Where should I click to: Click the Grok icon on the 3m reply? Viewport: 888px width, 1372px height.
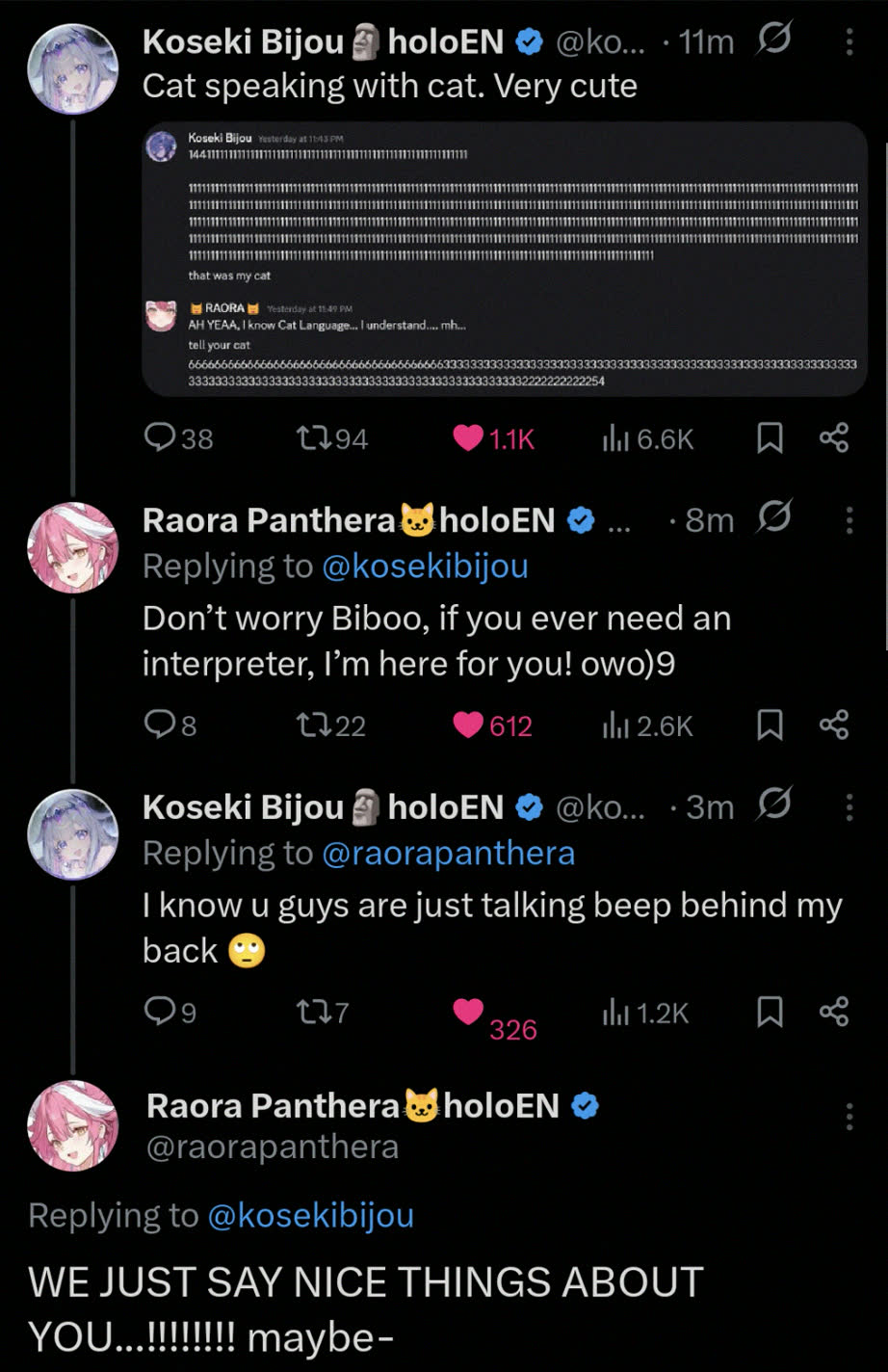(774, 805)
